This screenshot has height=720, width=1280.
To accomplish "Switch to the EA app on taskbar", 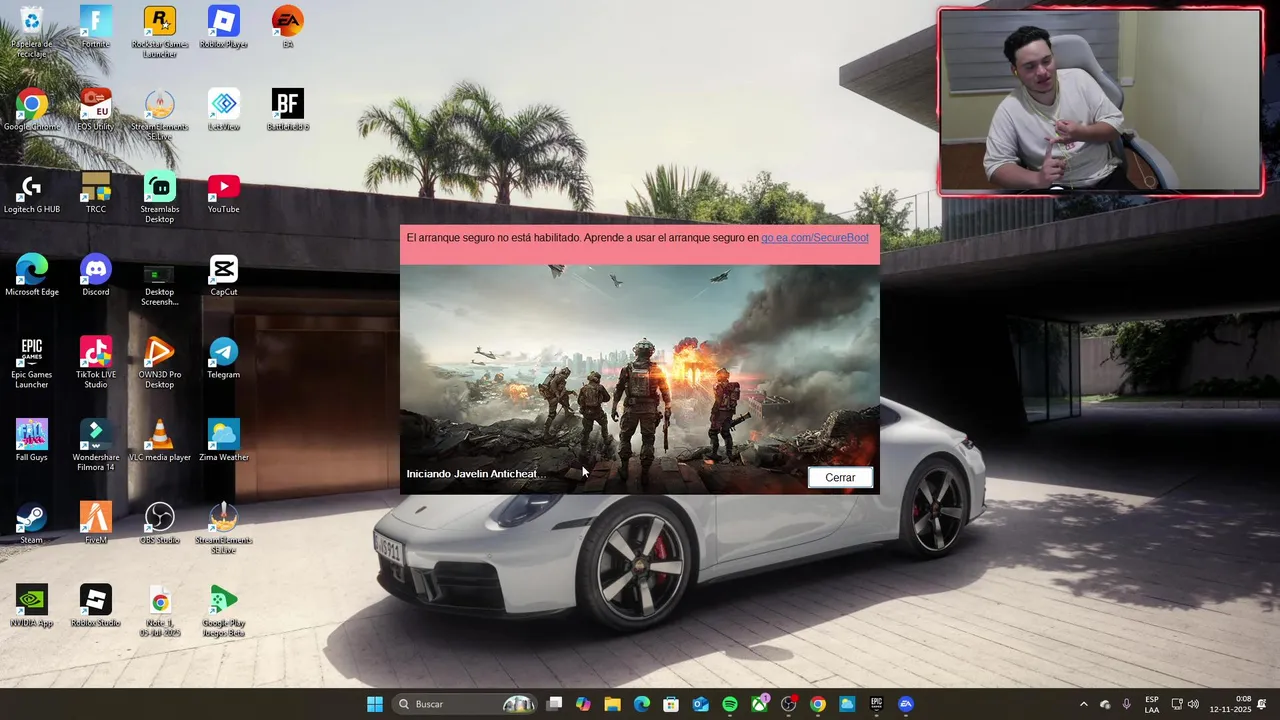I will tap(906, 704).
